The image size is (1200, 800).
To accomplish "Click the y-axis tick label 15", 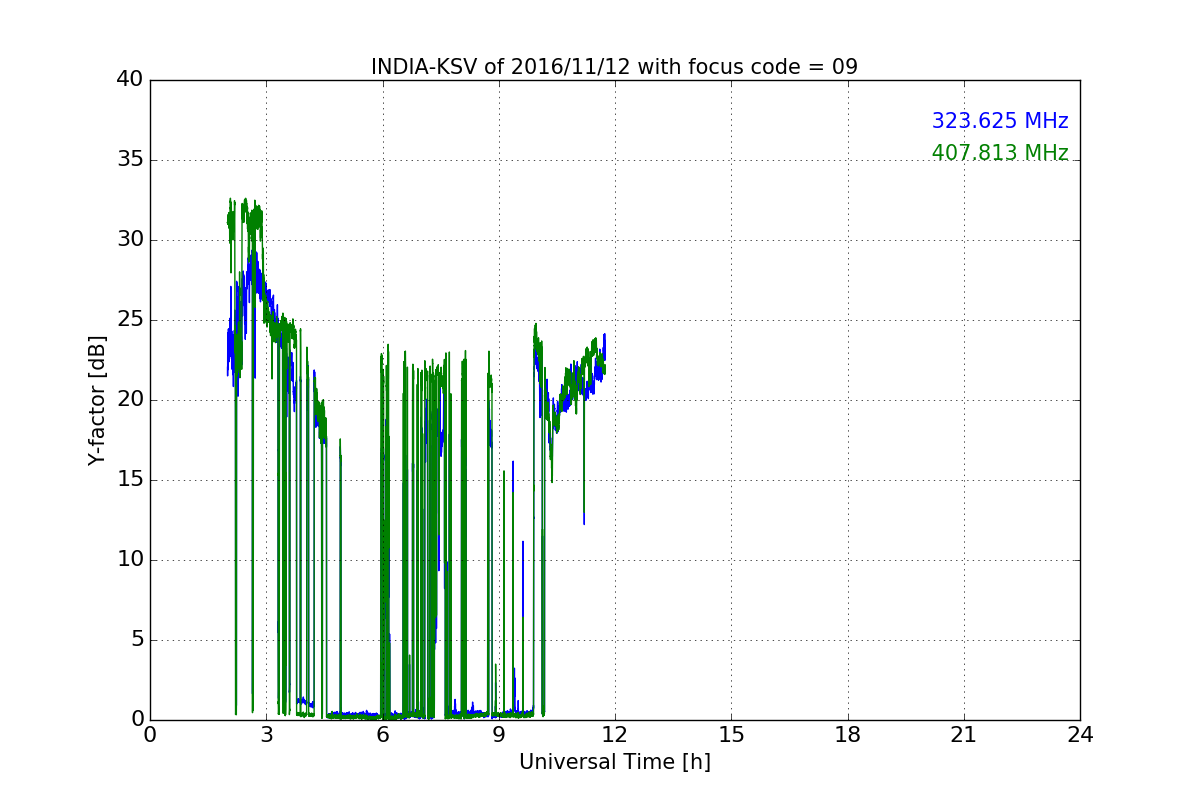I will coord(130,480).
